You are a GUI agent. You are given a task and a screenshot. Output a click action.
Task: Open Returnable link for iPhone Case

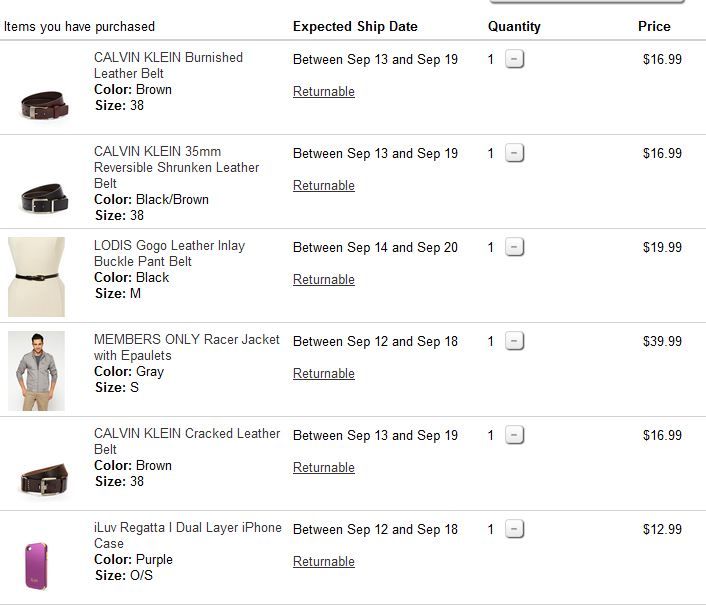[x=323, y=562]
